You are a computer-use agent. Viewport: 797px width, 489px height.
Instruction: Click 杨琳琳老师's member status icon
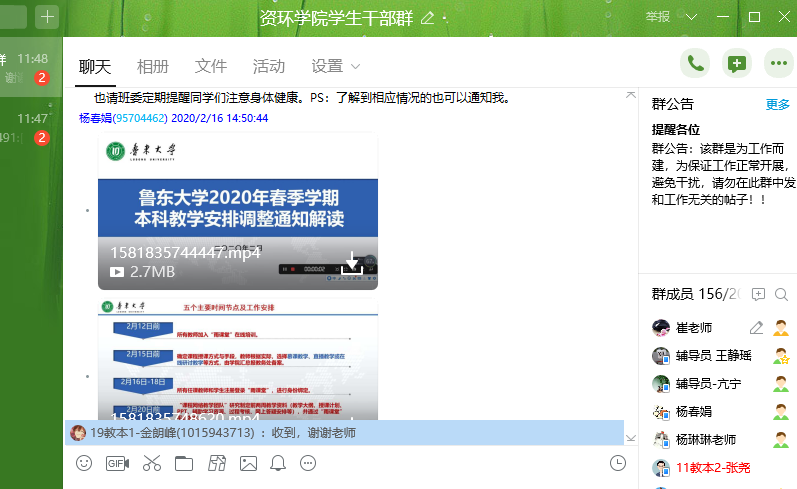(x=781, y=440)
